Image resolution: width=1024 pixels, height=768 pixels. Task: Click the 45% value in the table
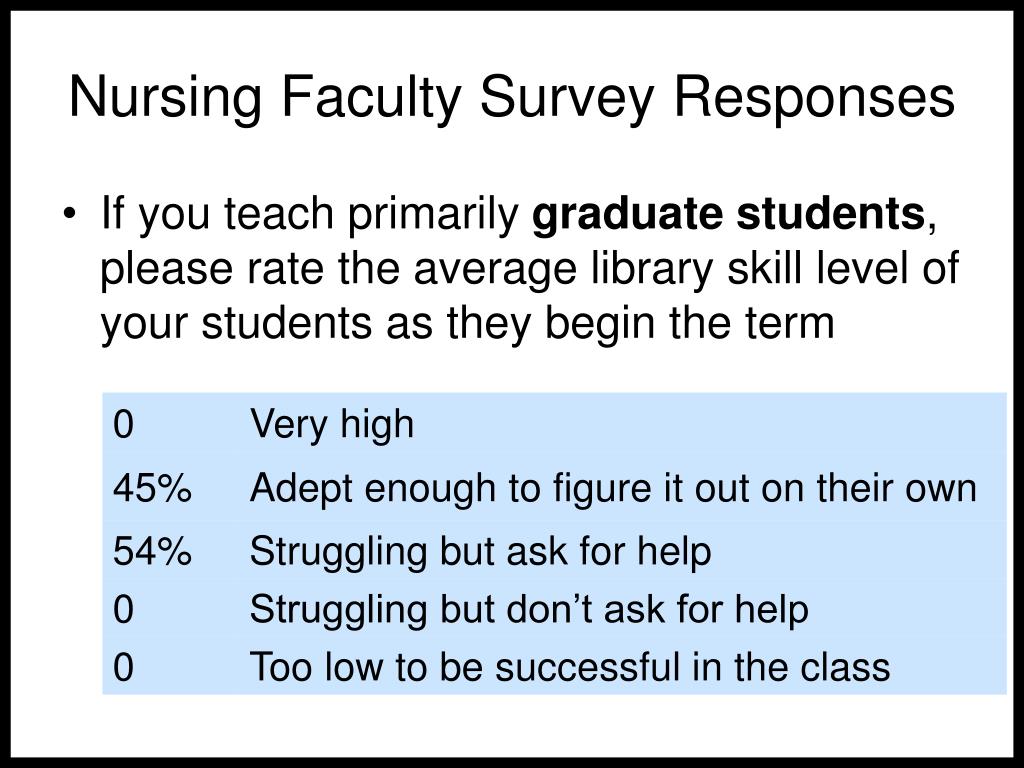[x=152, y=488]
